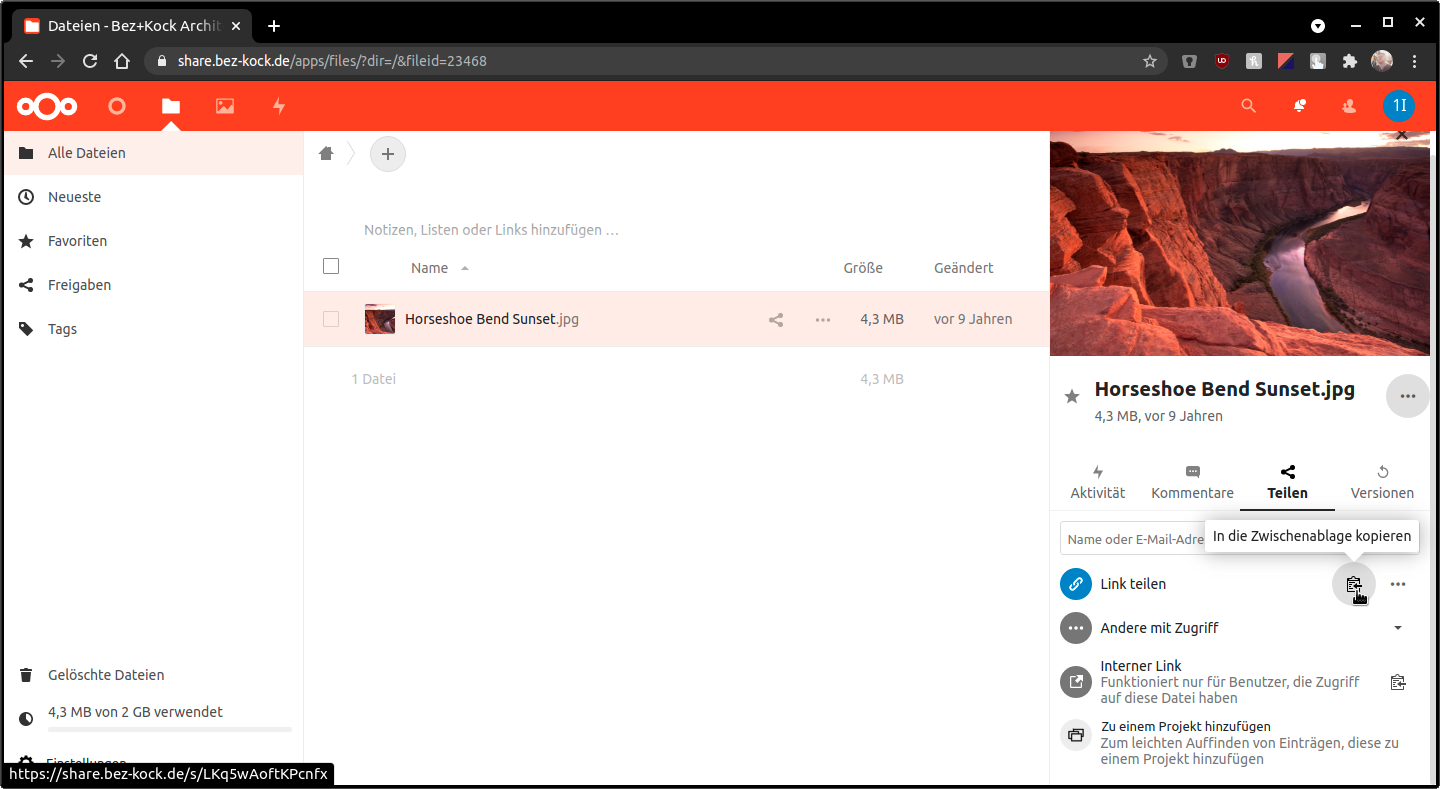Open the file row's three-dot actions menu
Image resolution: width=1440 pixels, height=789 pixels.
tap(823, 320)
